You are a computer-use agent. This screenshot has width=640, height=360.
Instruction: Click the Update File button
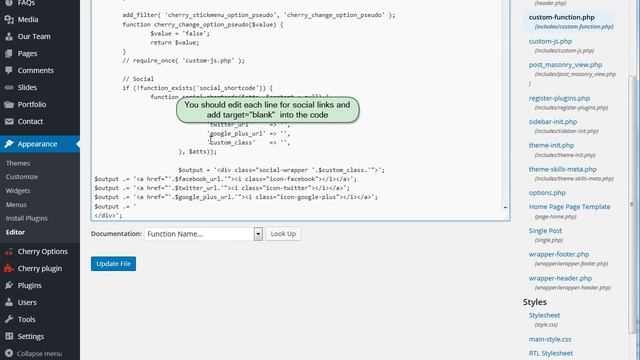113,264
